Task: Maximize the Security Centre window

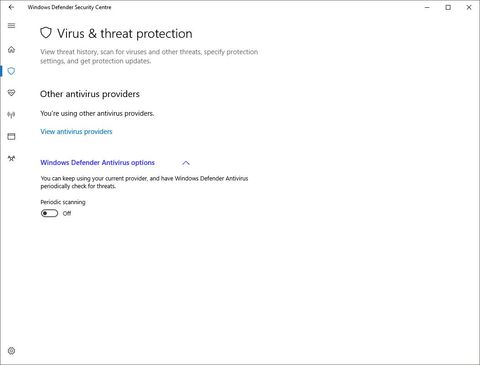Action: pyautogui.click(x=448, y=7)
